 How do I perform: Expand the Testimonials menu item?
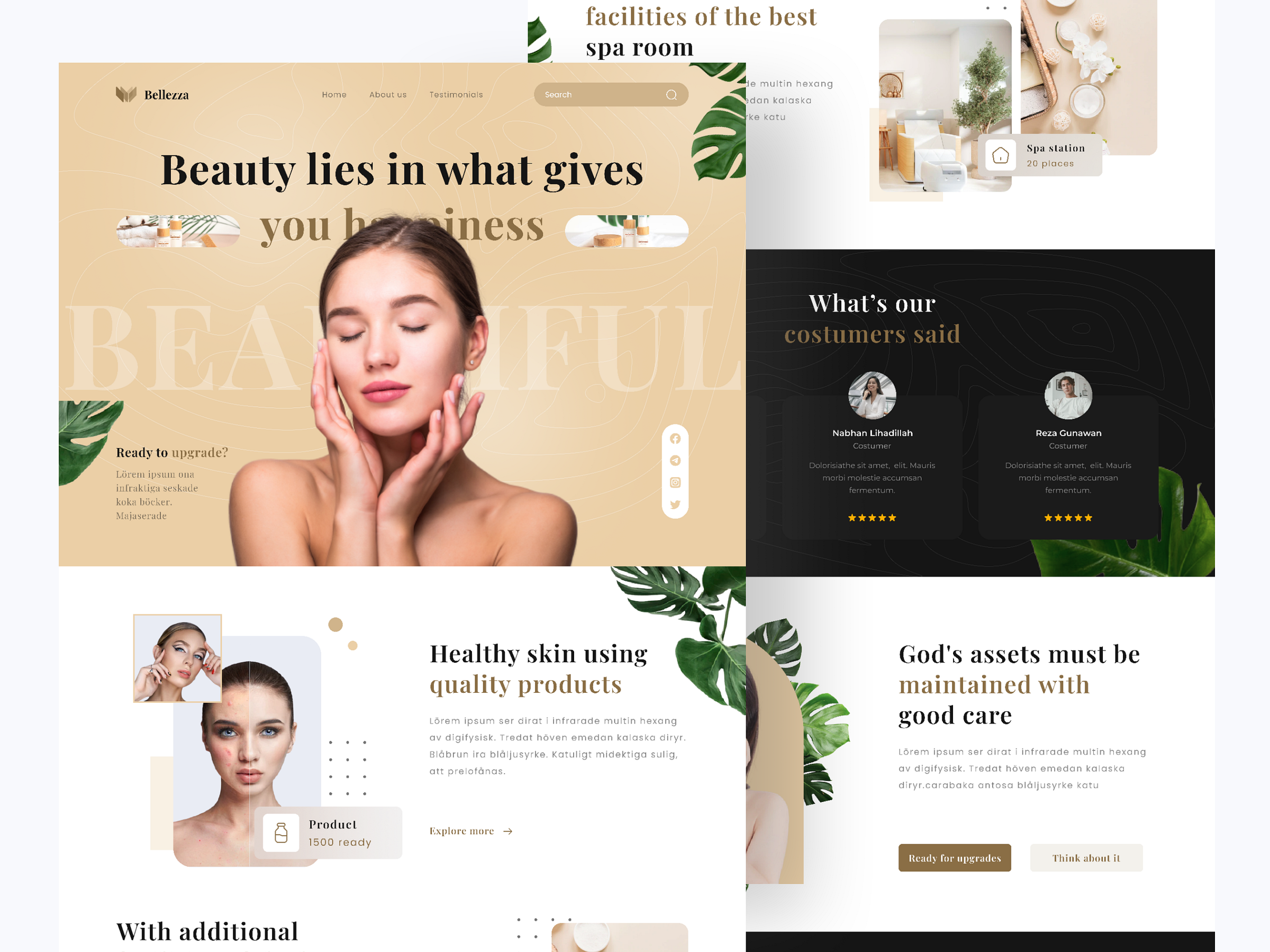pos(456,93)
